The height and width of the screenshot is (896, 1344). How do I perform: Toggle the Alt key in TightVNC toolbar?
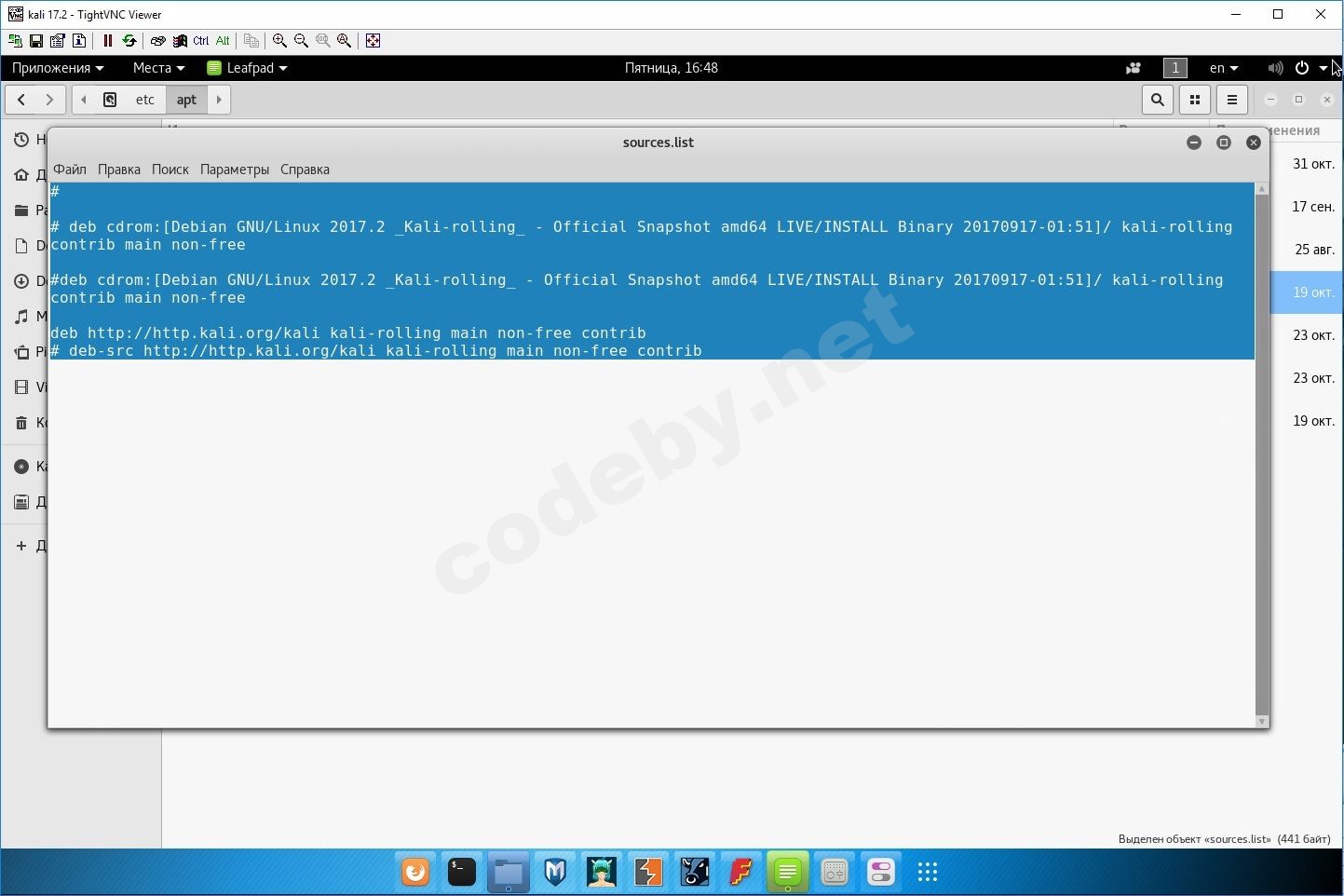pos(223,41)
